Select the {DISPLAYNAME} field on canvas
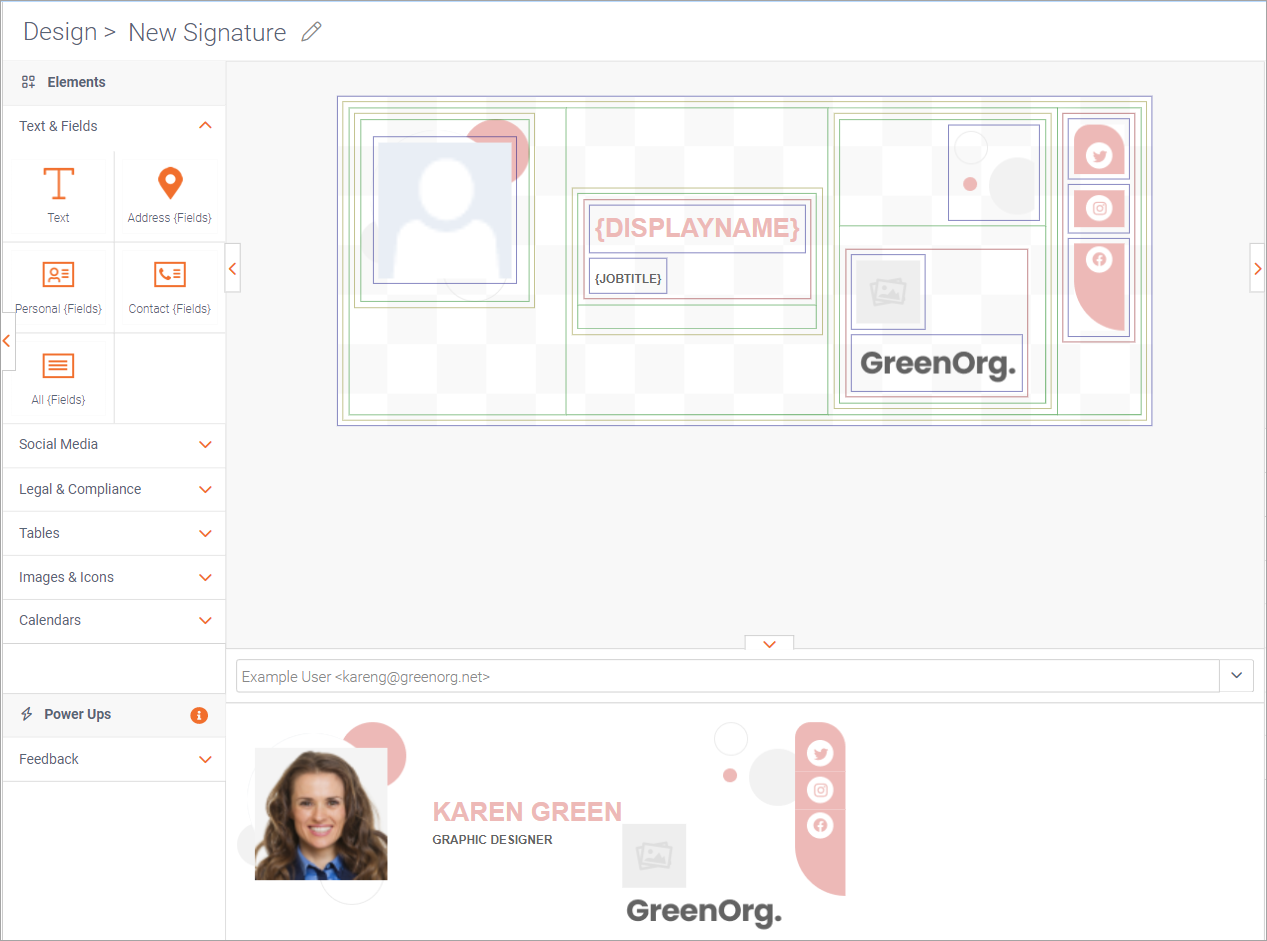The width and height of the screenshot is (1267, 941). (697, 229)
